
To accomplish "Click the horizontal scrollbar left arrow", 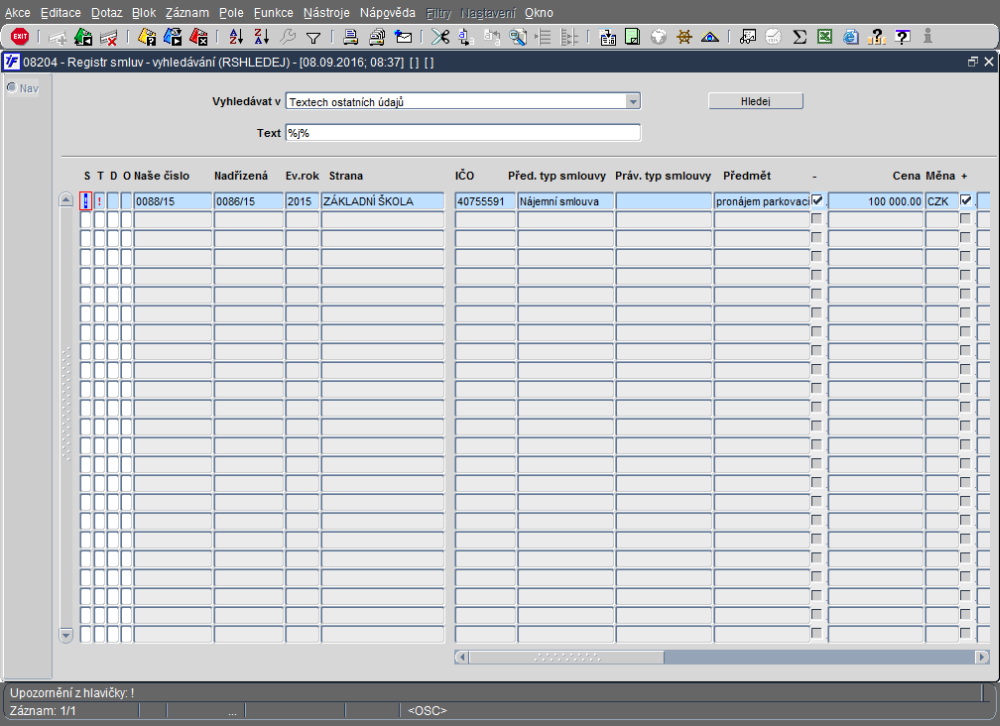I will [462, 656].
